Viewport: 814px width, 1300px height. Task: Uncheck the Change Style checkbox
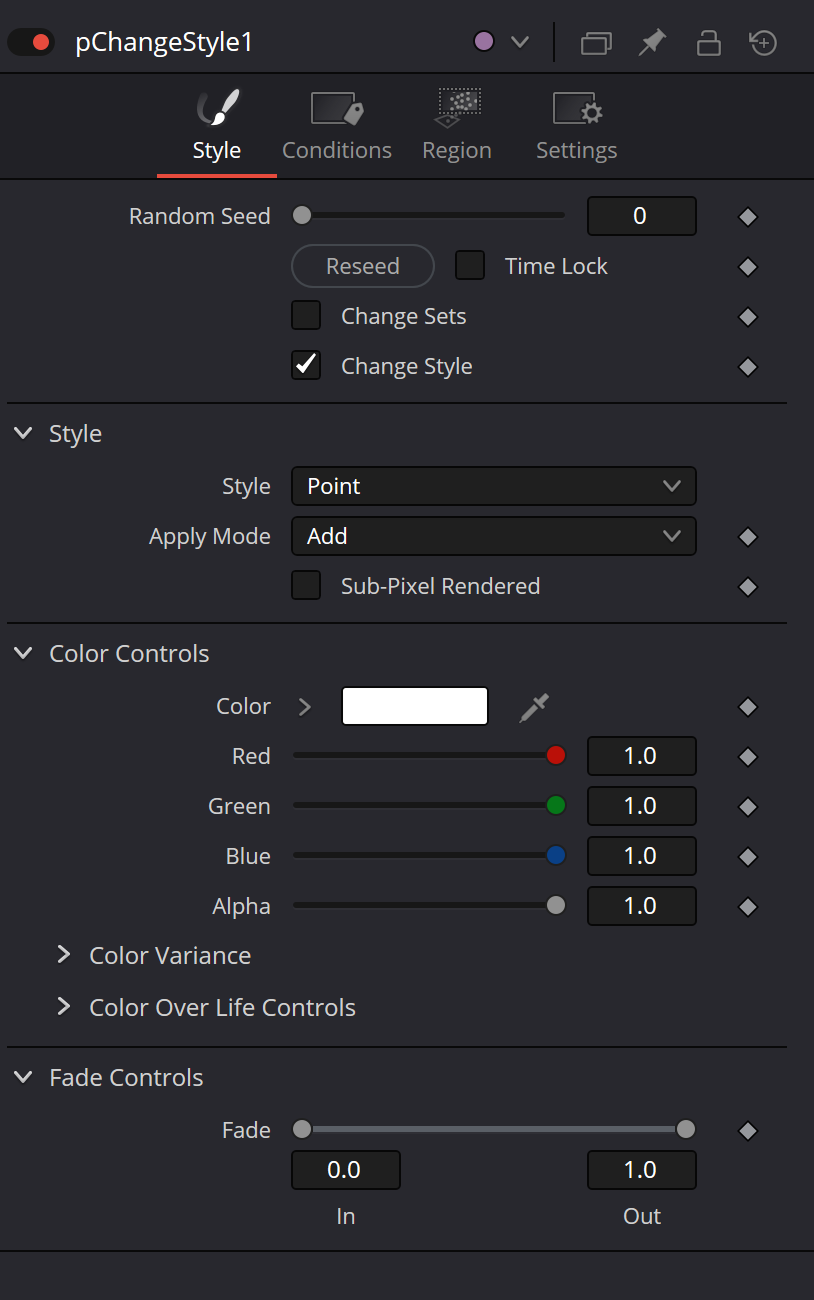tap(306, 366)
